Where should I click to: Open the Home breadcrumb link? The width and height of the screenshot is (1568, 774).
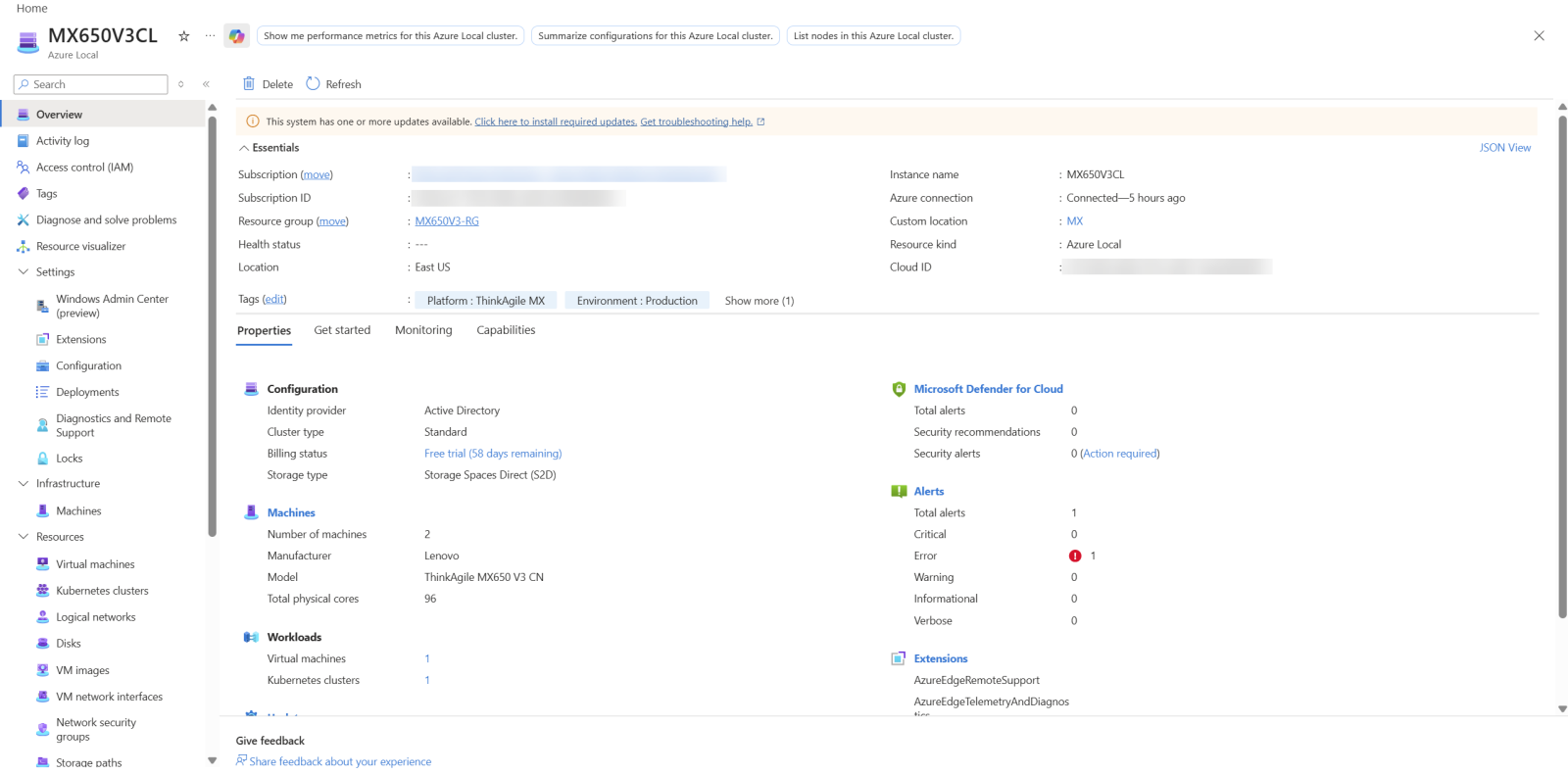coord(31,8)
